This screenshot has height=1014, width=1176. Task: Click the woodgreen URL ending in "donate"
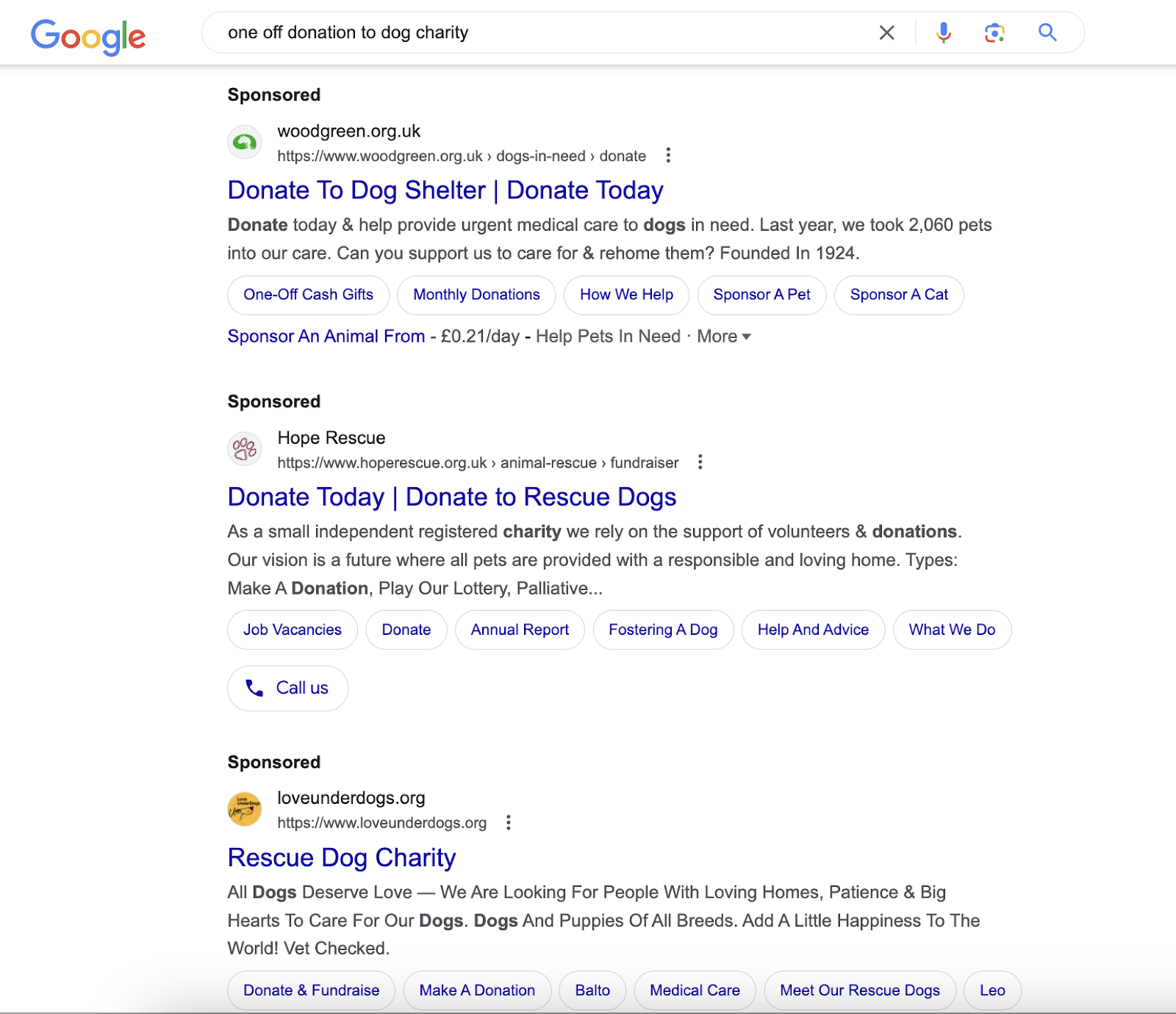(x=462, y=156)
